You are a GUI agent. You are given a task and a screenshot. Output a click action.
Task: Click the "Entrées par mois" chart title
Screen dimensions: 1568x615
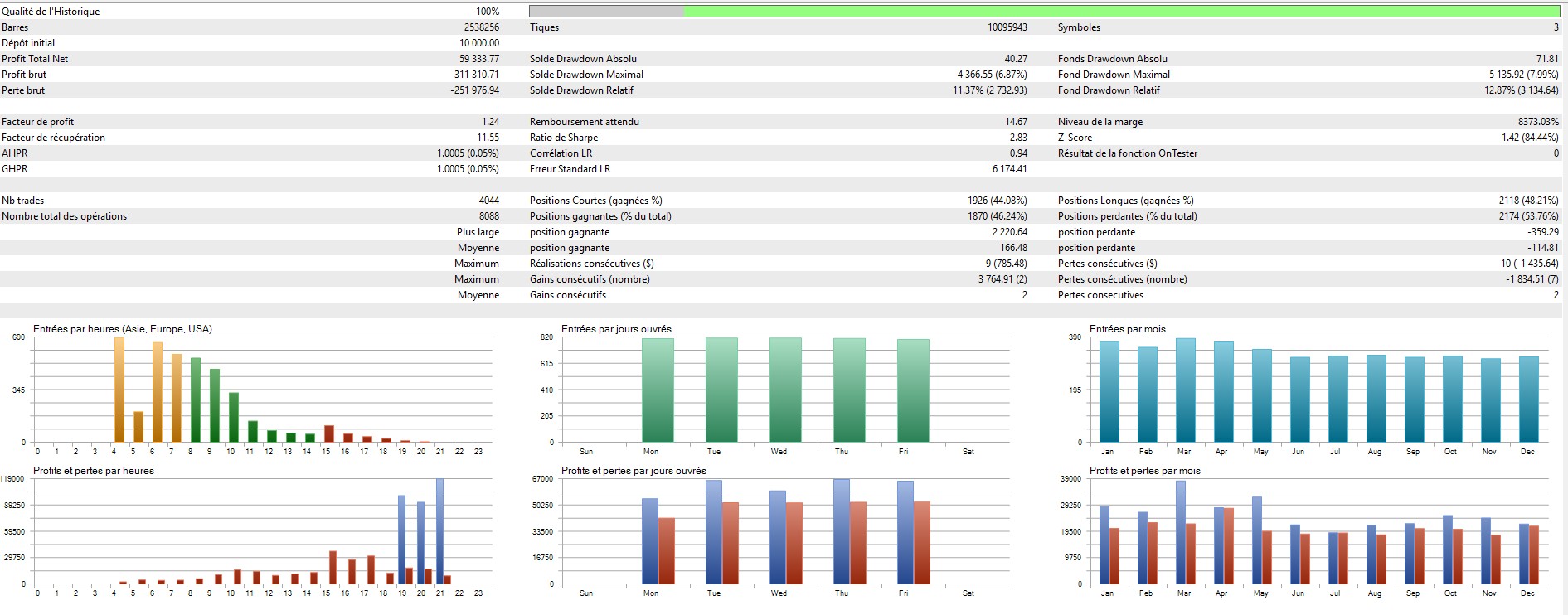1128,329
